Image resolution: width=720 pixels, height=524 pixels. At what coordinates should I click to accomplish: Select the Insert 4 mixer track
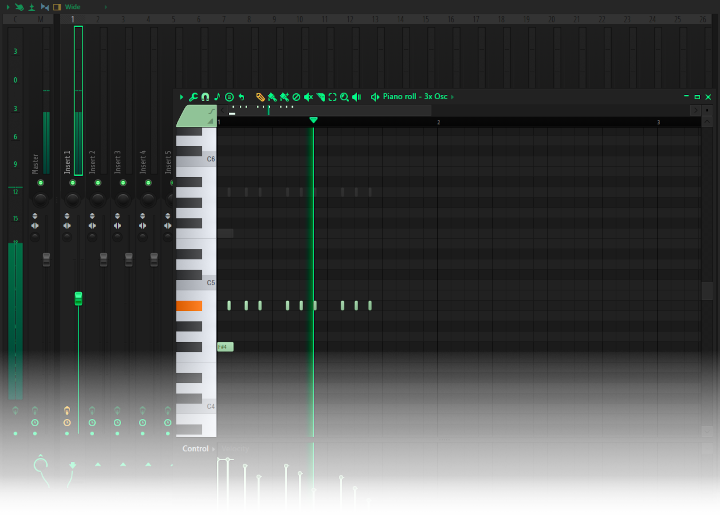143,162
